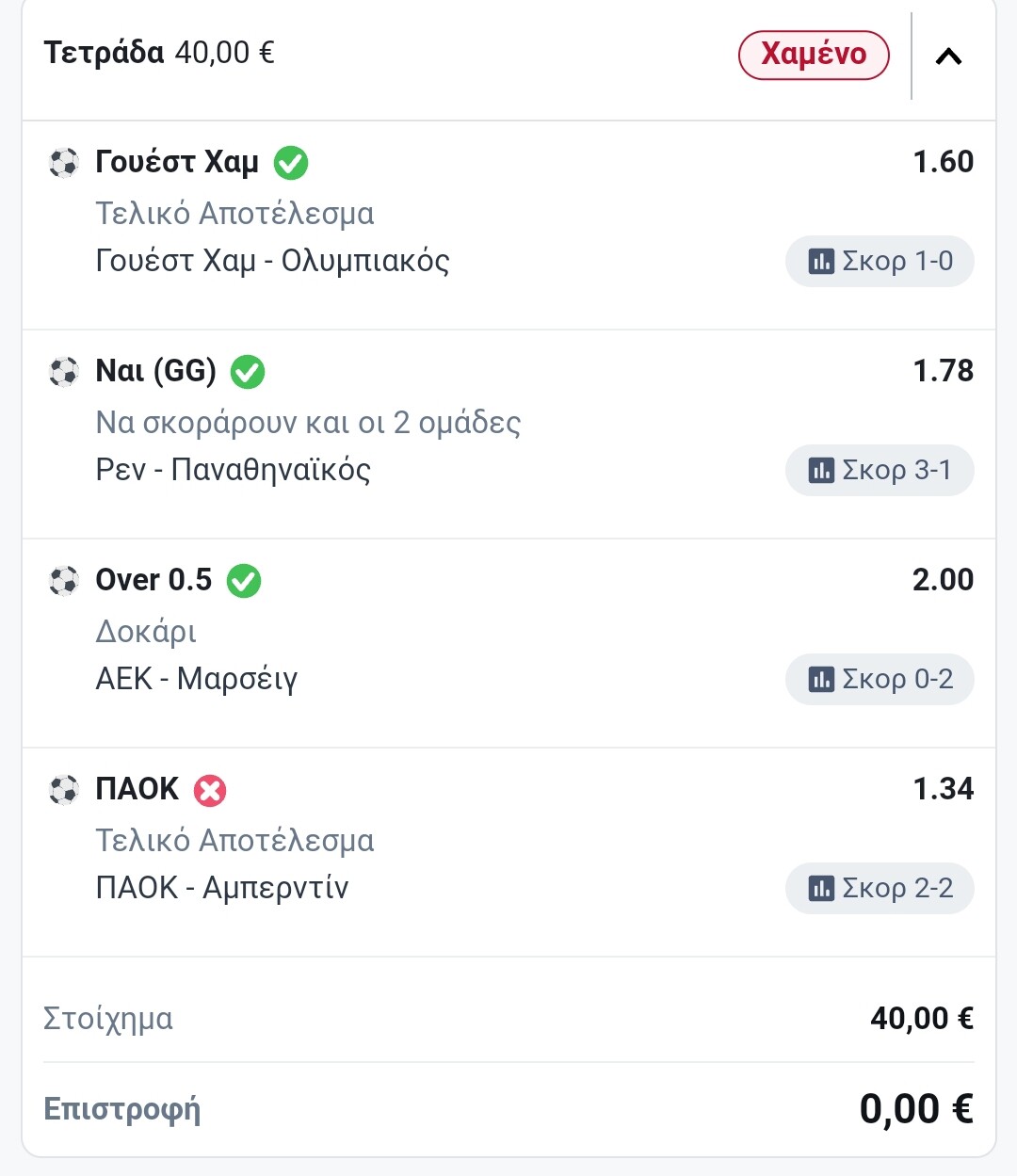The image size is (1017, 1176).
Task: Select the ΠΑΟΚ - Αμπερντίν match
Action: (222, 888)
